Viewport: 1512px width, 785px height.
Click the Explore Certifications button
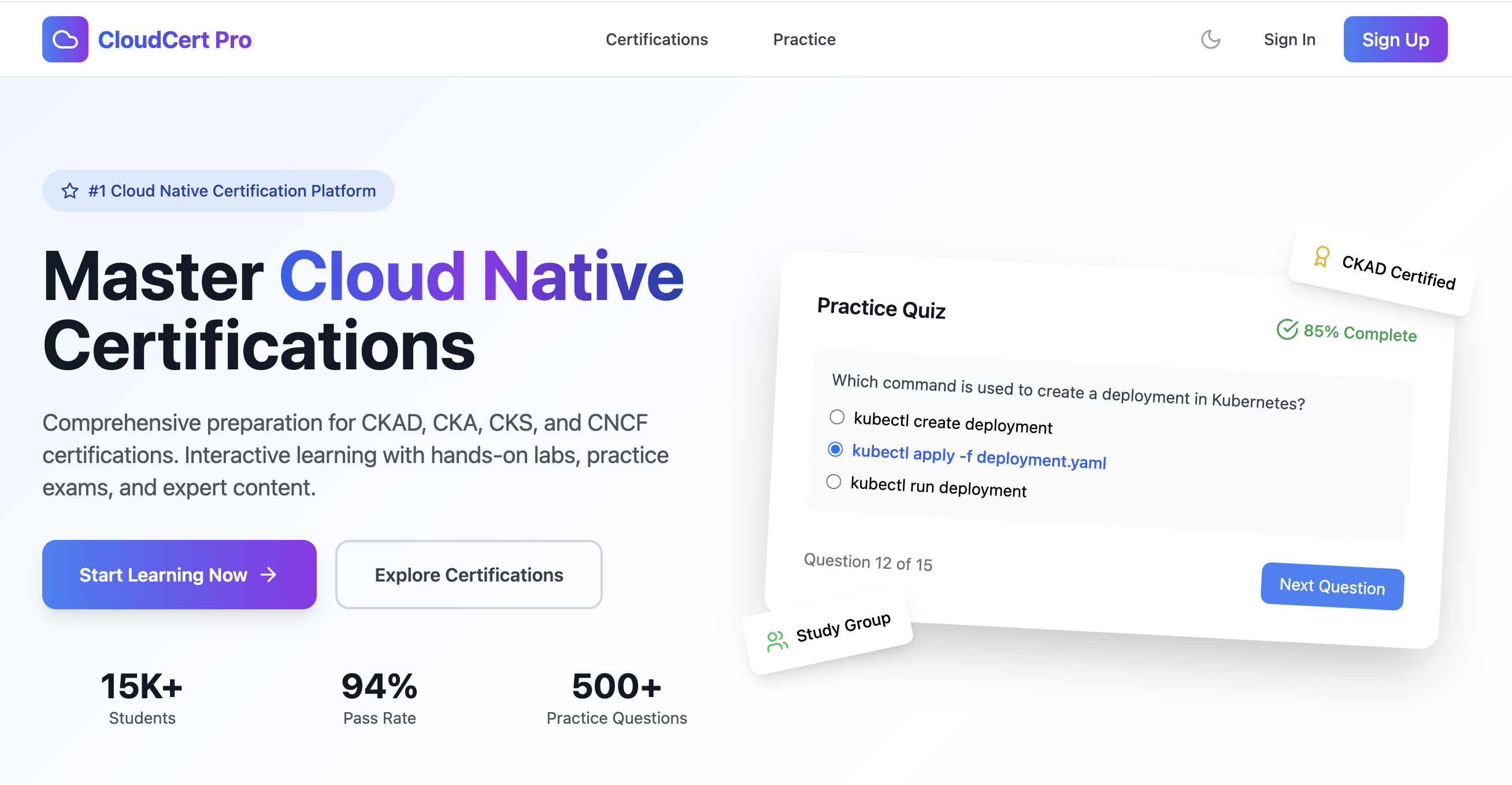(x=468, y=574)
